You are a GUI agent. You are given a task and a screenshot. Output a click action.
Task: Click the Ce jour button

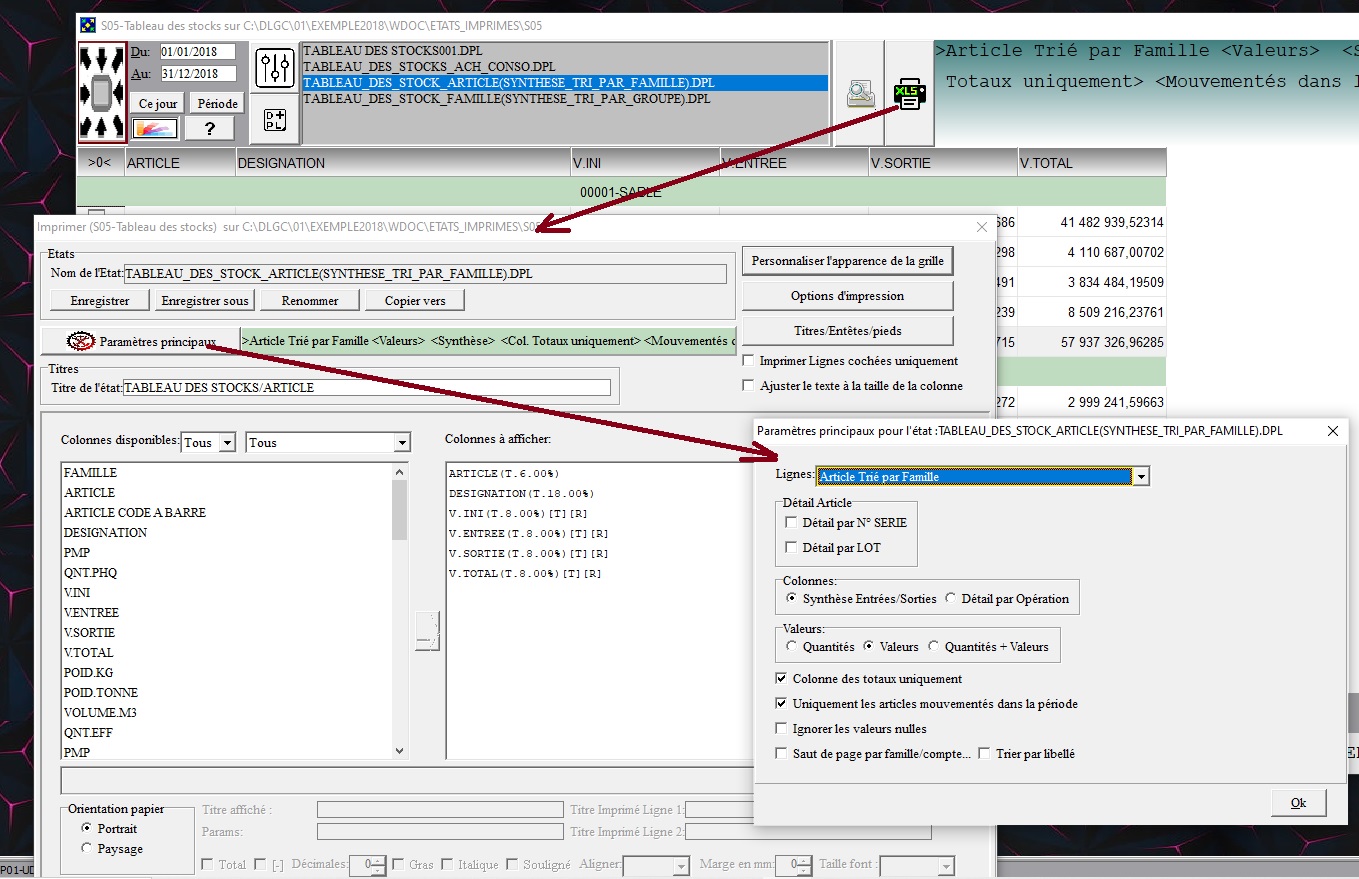(158, 103)
